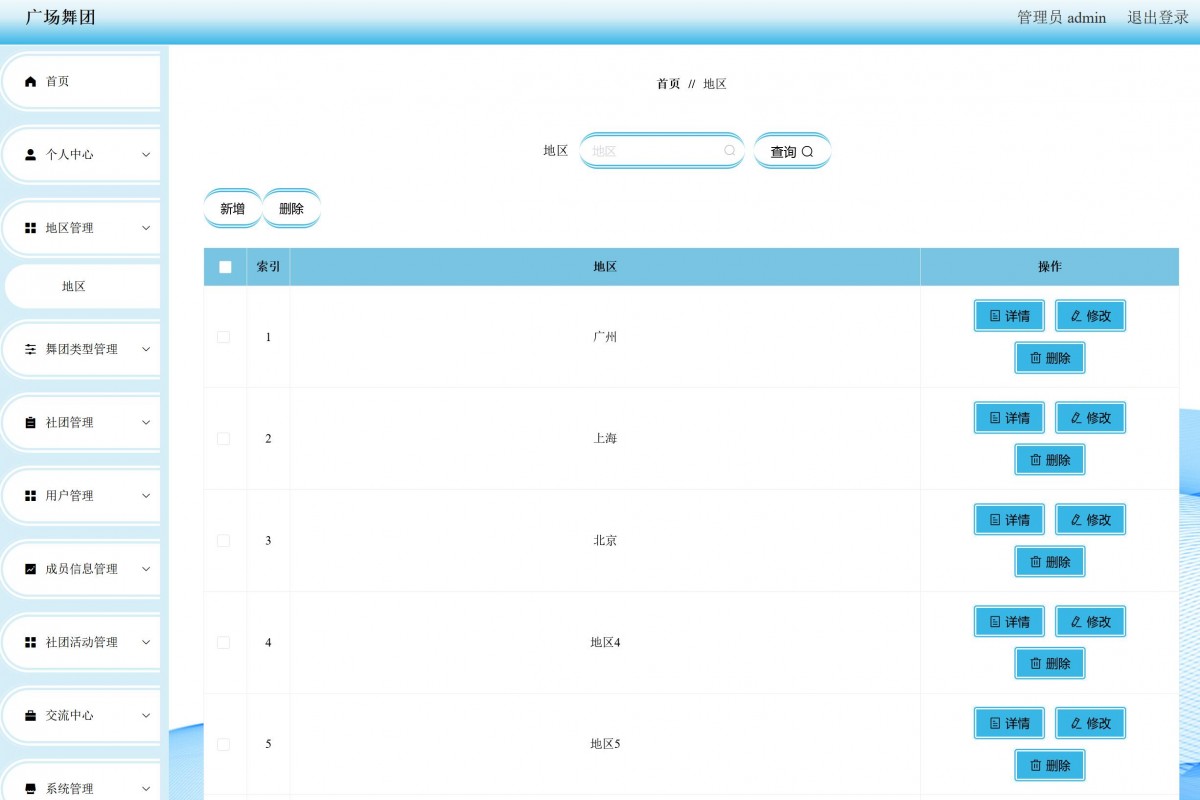Click the briefcase icon for 交流中心

pyautogui.click(x=30, y=716)
